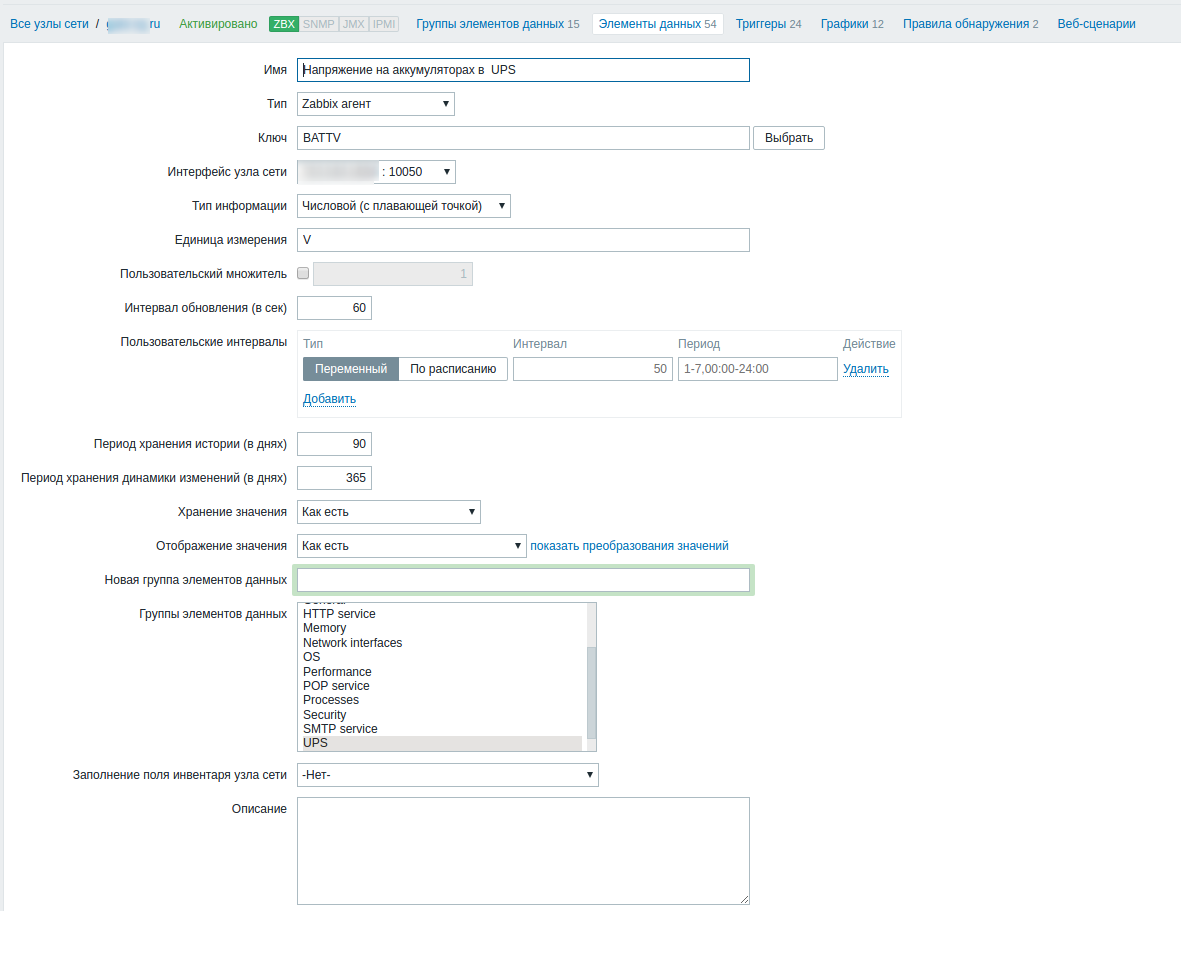Click the Добавить link under custom intervals
This screenshot has height=954, width=1181.
coord(328,398)
